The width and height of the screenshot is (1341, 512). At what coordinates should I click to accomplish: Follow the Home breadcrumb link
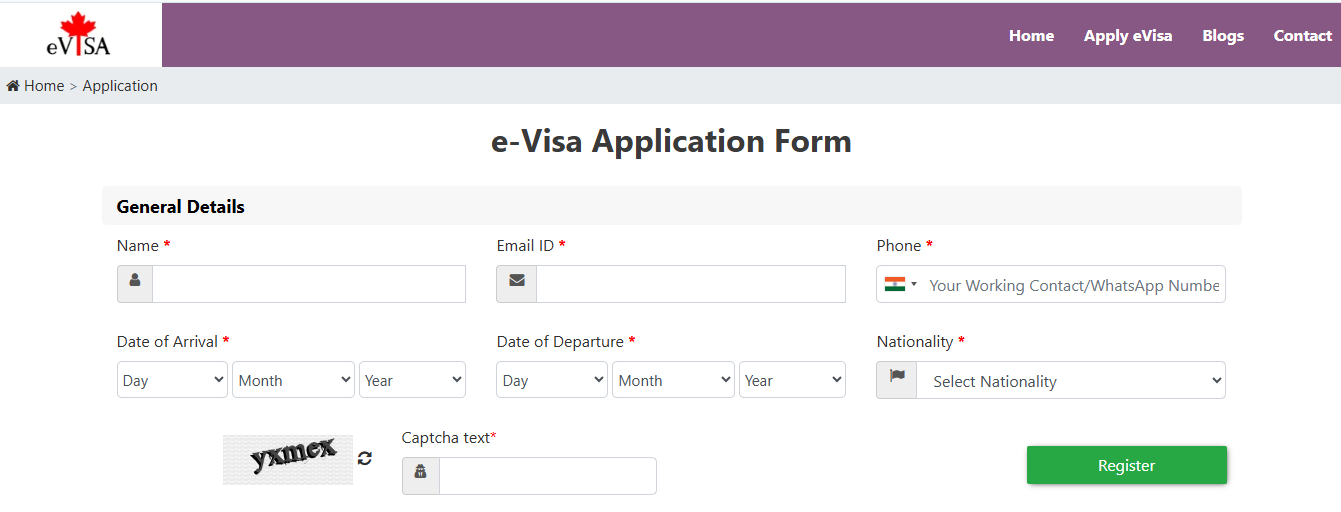click(44, 86)
